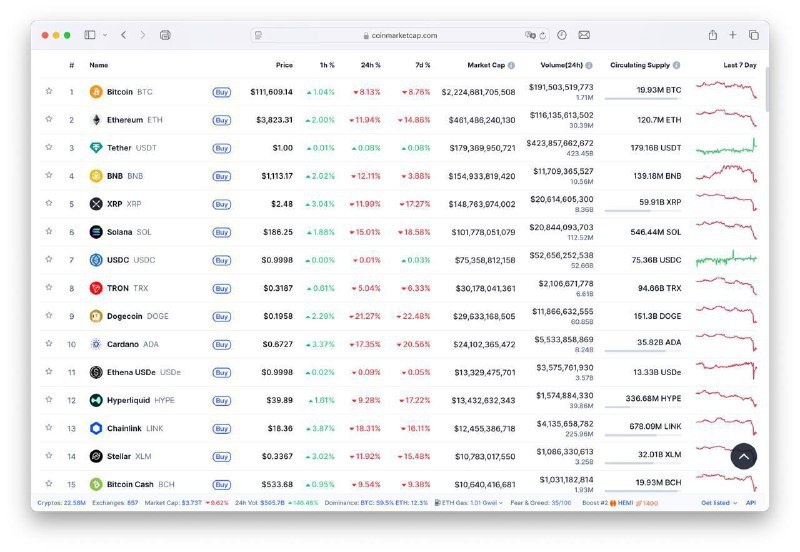Show Volume(24h) info tooltip icon

pyautogui.click(x=589, y=65)
